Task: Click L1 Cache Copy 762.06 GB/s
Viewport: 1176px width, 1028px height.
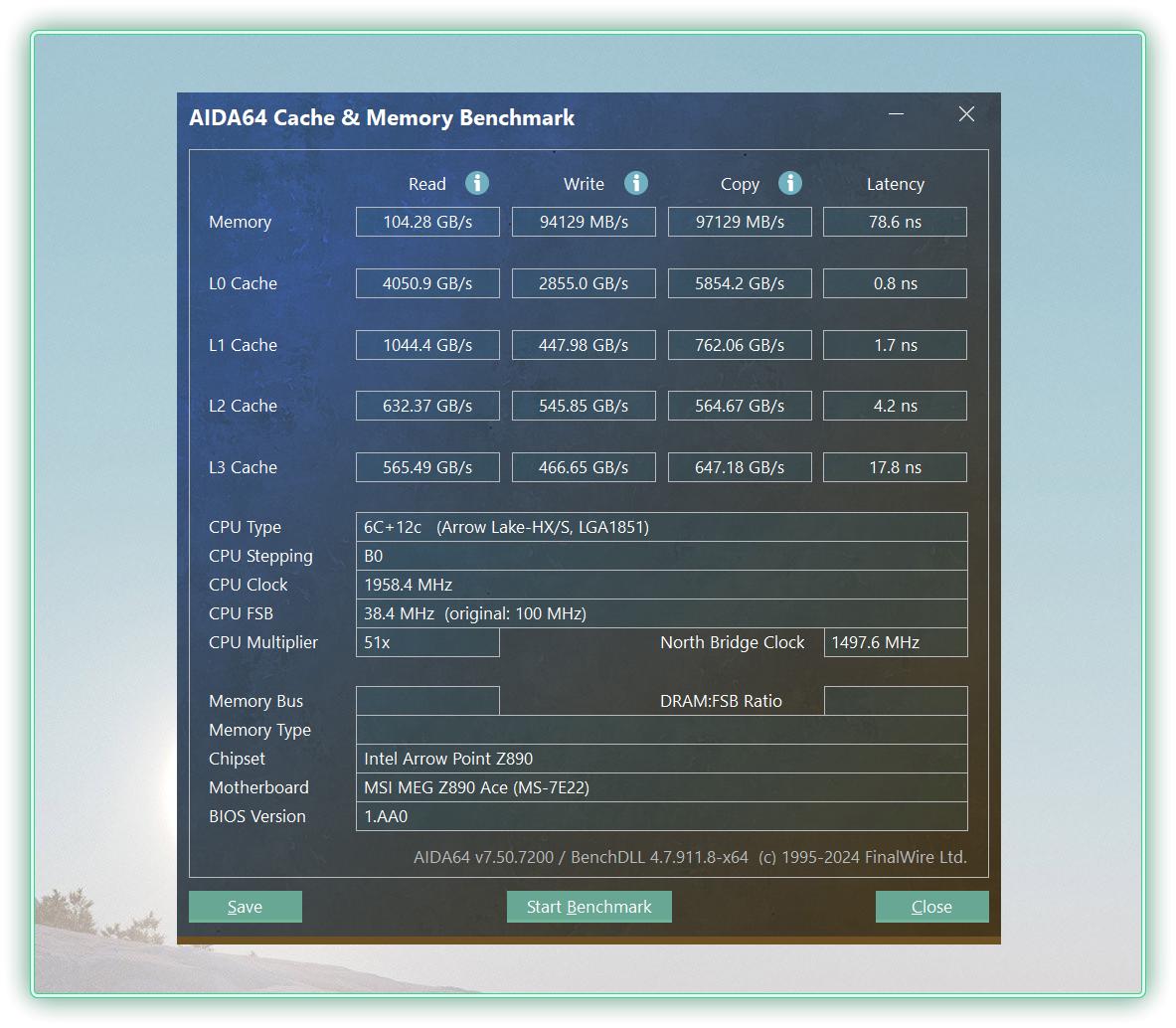Action: (740, 345)
